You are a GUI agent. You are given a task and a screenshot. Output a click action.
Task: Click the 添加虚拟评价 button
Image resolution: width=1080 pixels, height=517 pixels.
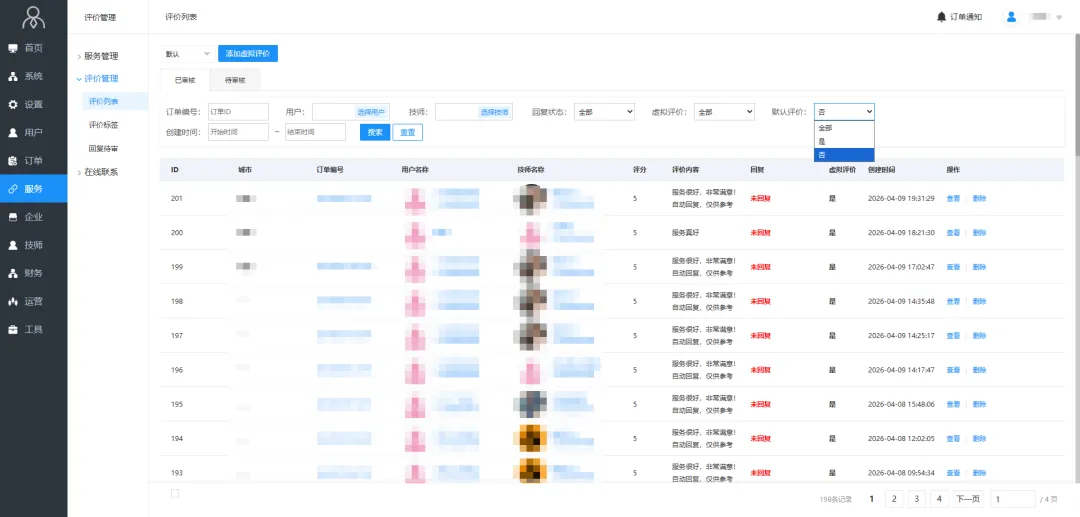pyautogui.click(x=247, y=53)
